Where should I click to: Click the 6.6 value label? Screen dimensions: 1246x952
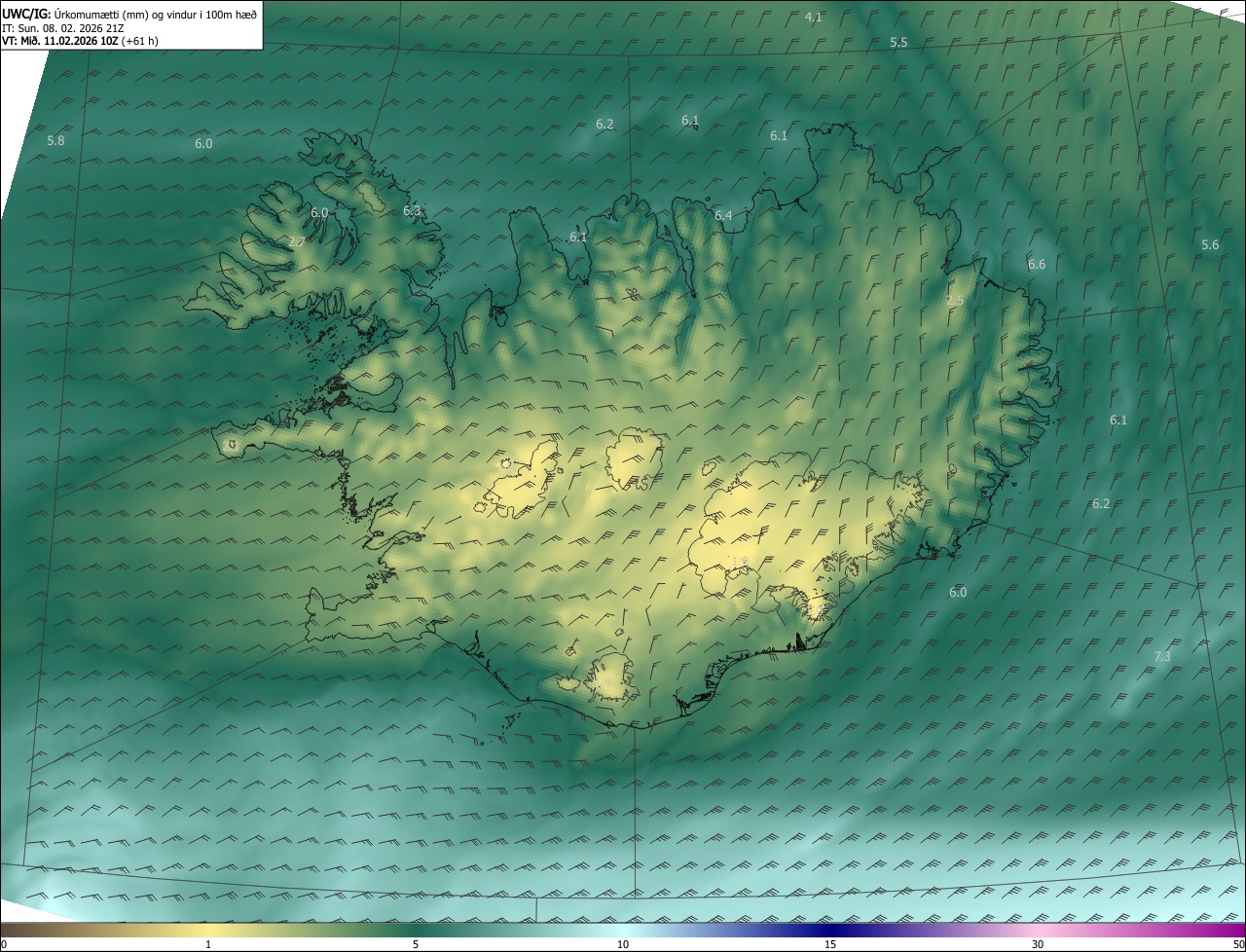(x=1037, y=265)
